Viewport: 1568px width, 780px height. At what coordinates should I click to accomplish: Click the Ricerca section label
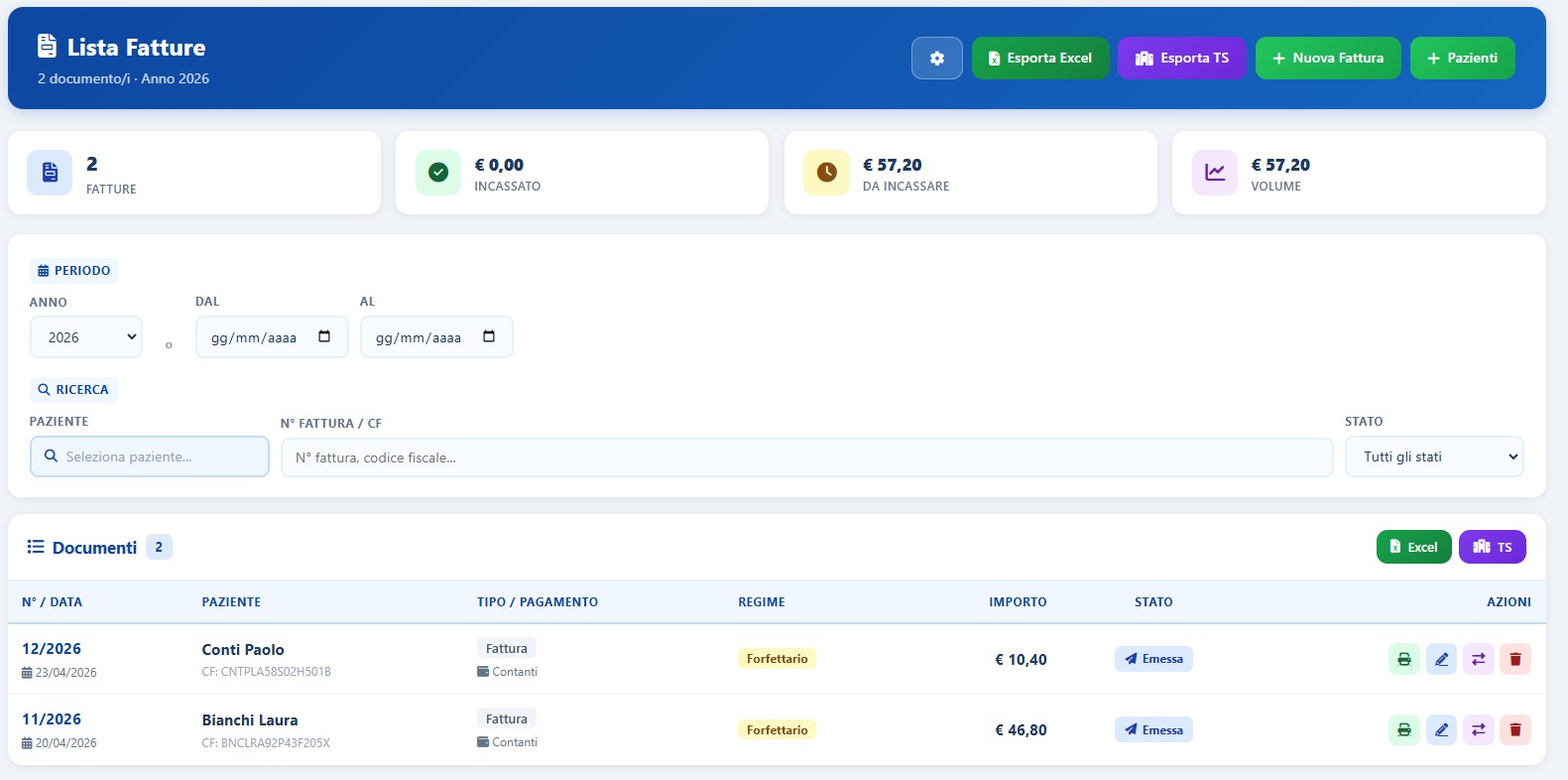click(73, 390)
